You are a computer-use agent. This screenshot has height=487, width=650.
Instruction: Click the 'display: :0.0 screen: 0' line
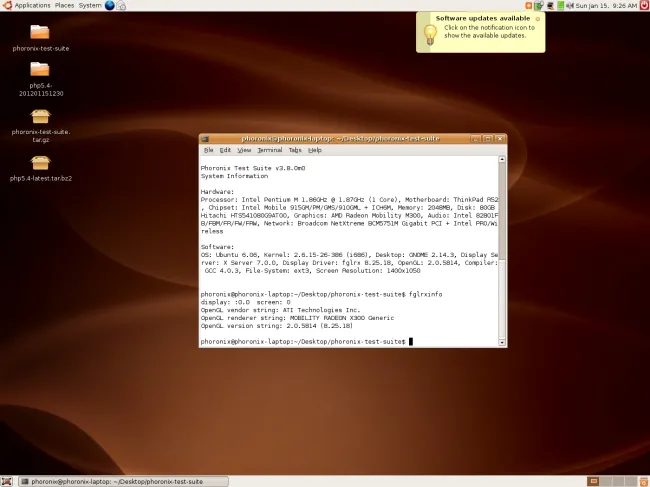pos(245,302)
